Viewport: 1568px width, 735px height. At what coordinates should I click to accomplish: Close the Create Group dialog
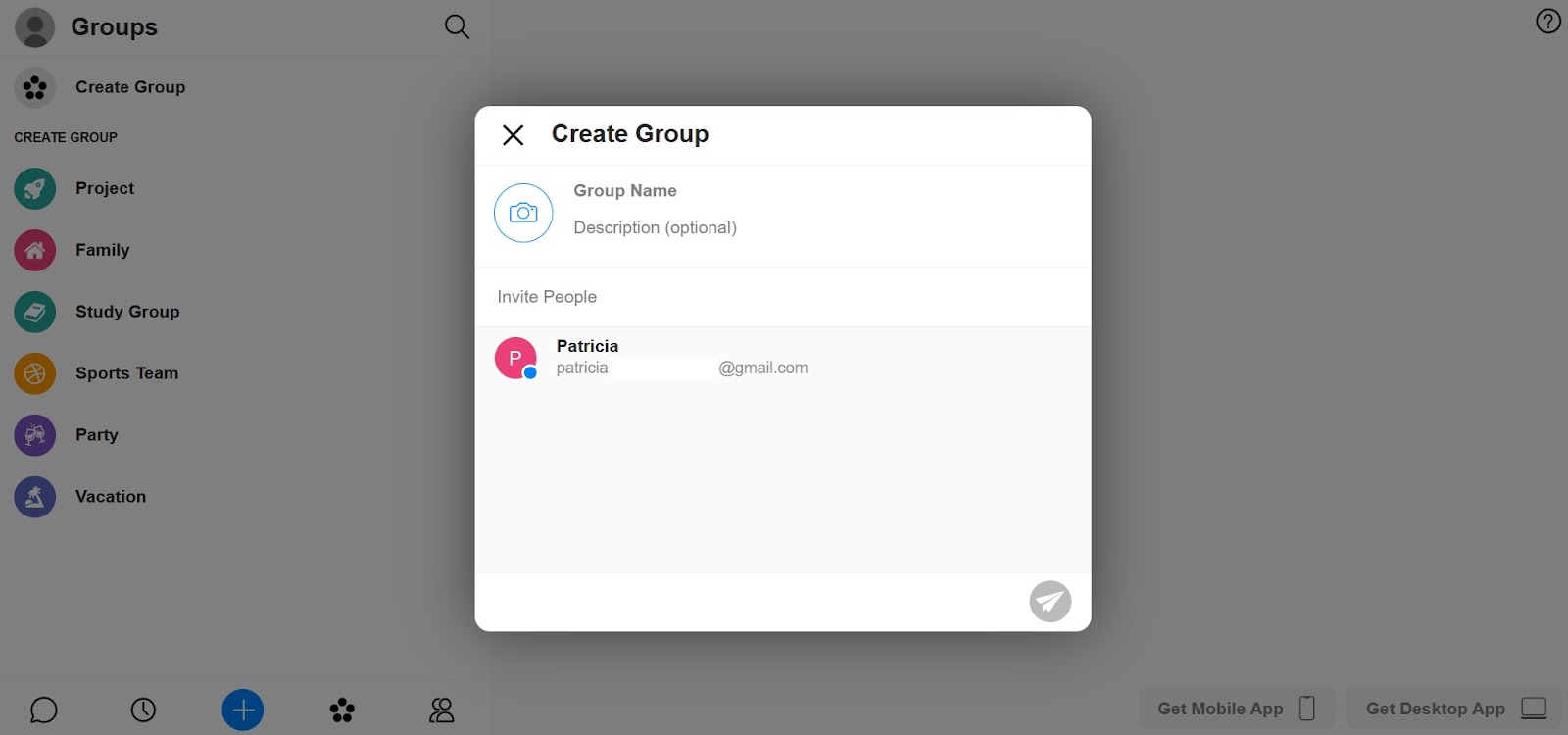coord(513,135)
